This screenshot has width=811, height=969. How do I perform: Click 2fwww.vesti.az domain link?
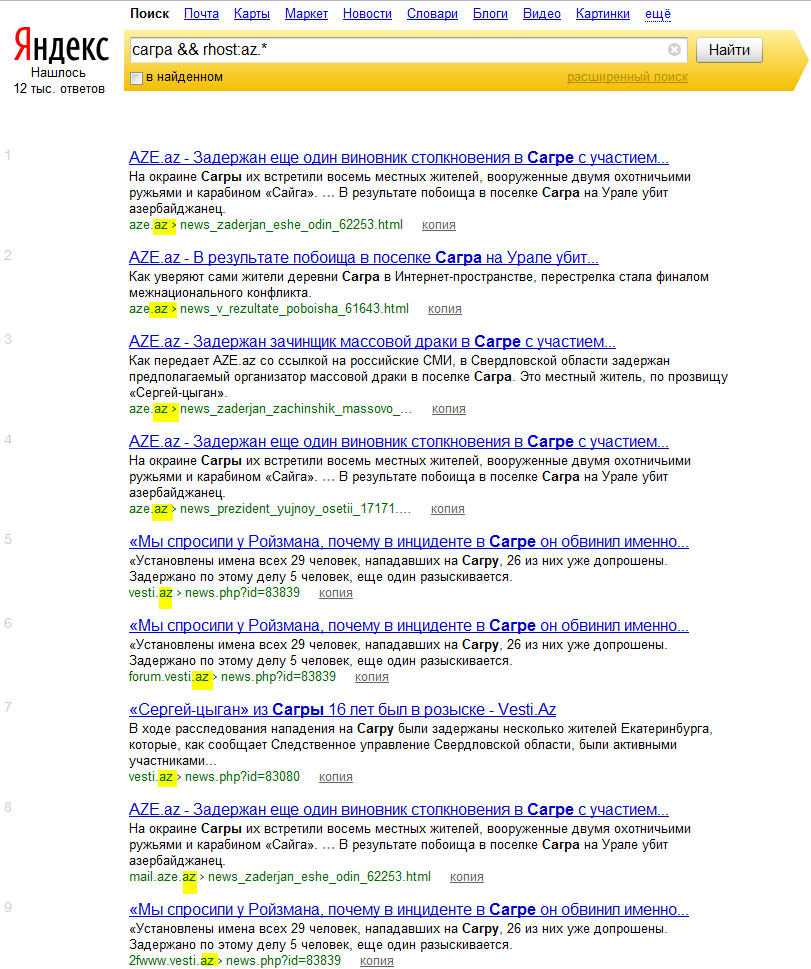[x=172, y=961]
